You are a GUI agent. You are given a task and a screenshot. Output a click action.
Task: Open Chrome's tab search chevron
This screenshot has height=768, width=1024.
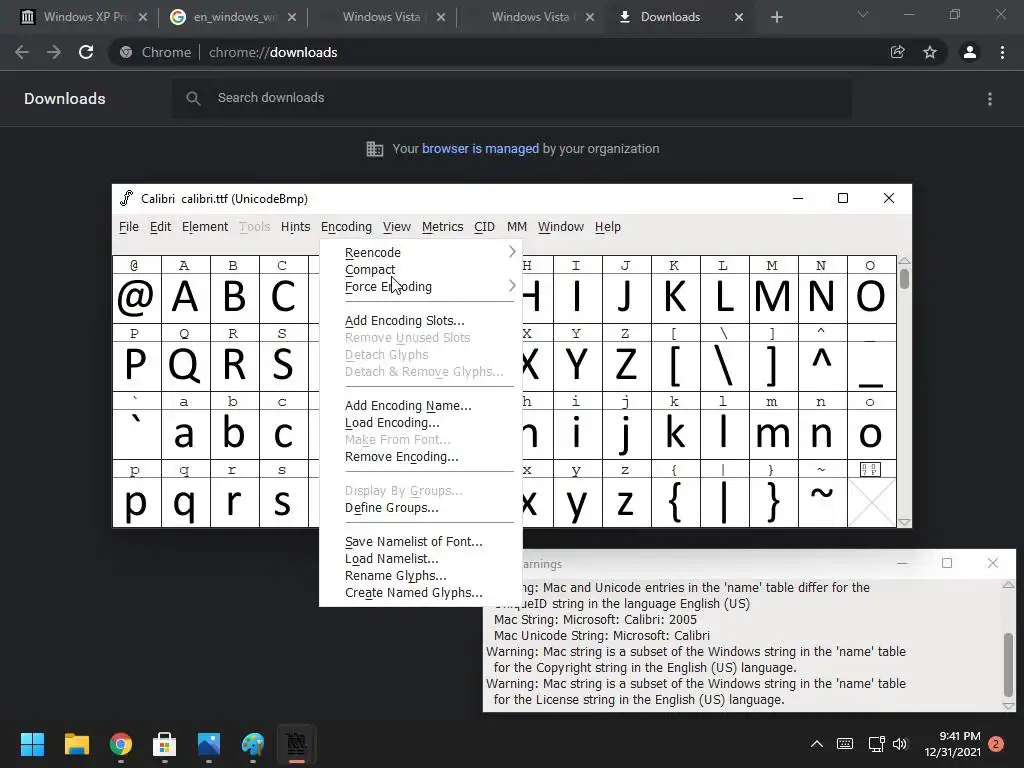point(863,14)
